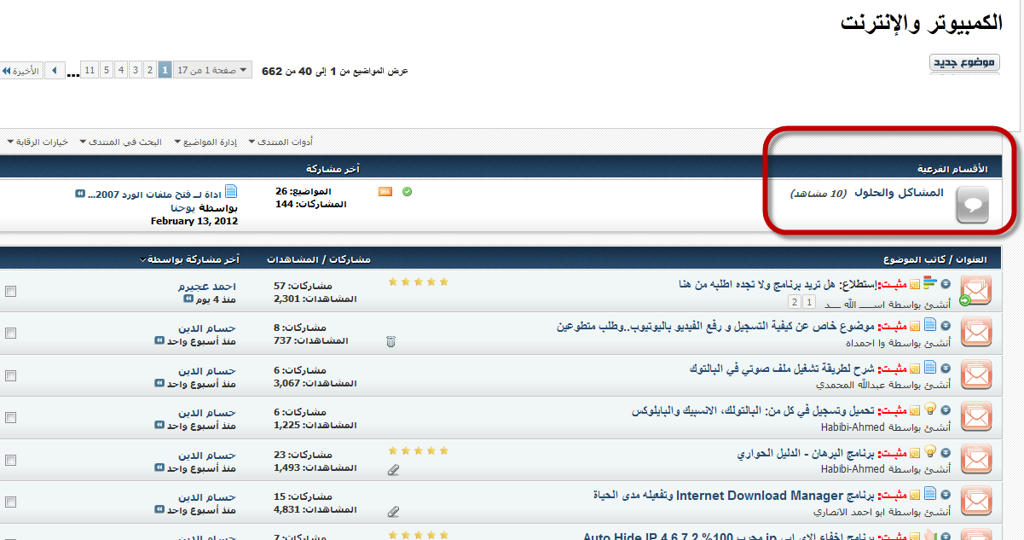Click the green checkmark icon beside RSS feed
Viewport: 1024px width, 540px height.
pos(407,191)
